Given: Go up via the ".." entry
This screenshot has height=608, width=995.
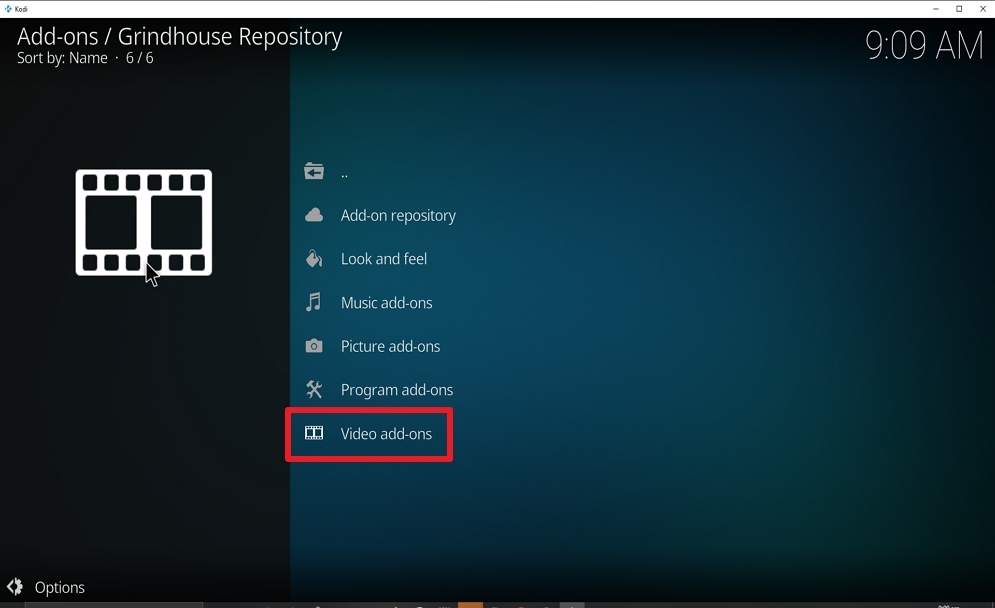Looking at the screenshot, I should (344, 173).
